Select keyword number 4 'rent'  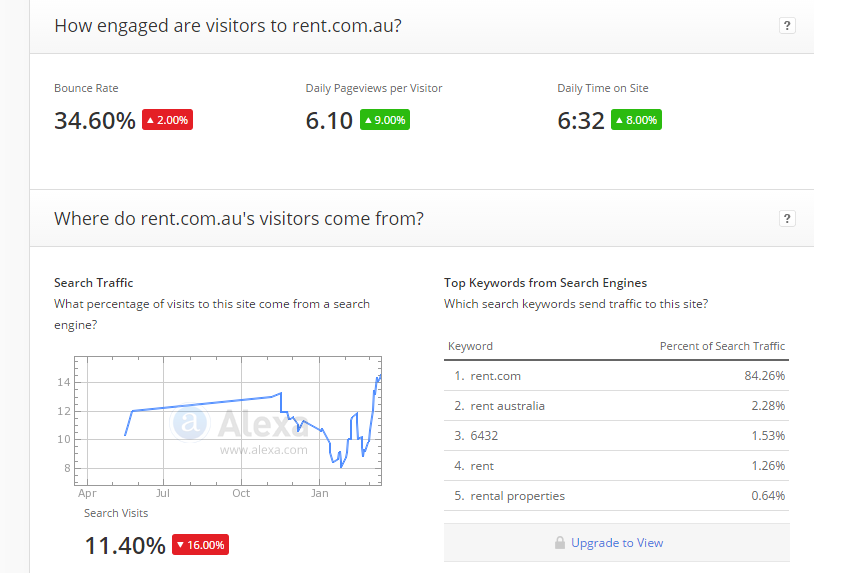pyautogui.click(x=482, y=466)
